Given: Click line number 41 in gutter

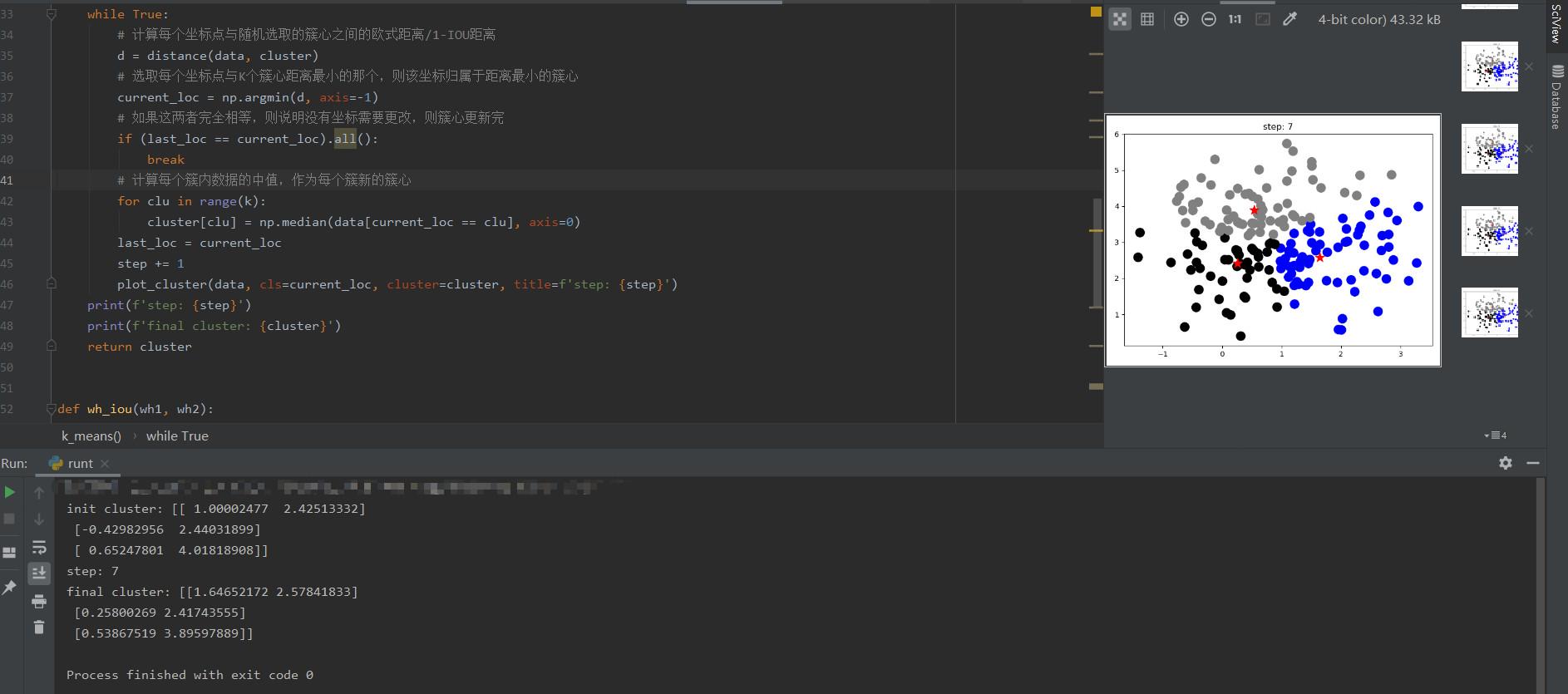Looking at the screenshot, I should 7,180.
